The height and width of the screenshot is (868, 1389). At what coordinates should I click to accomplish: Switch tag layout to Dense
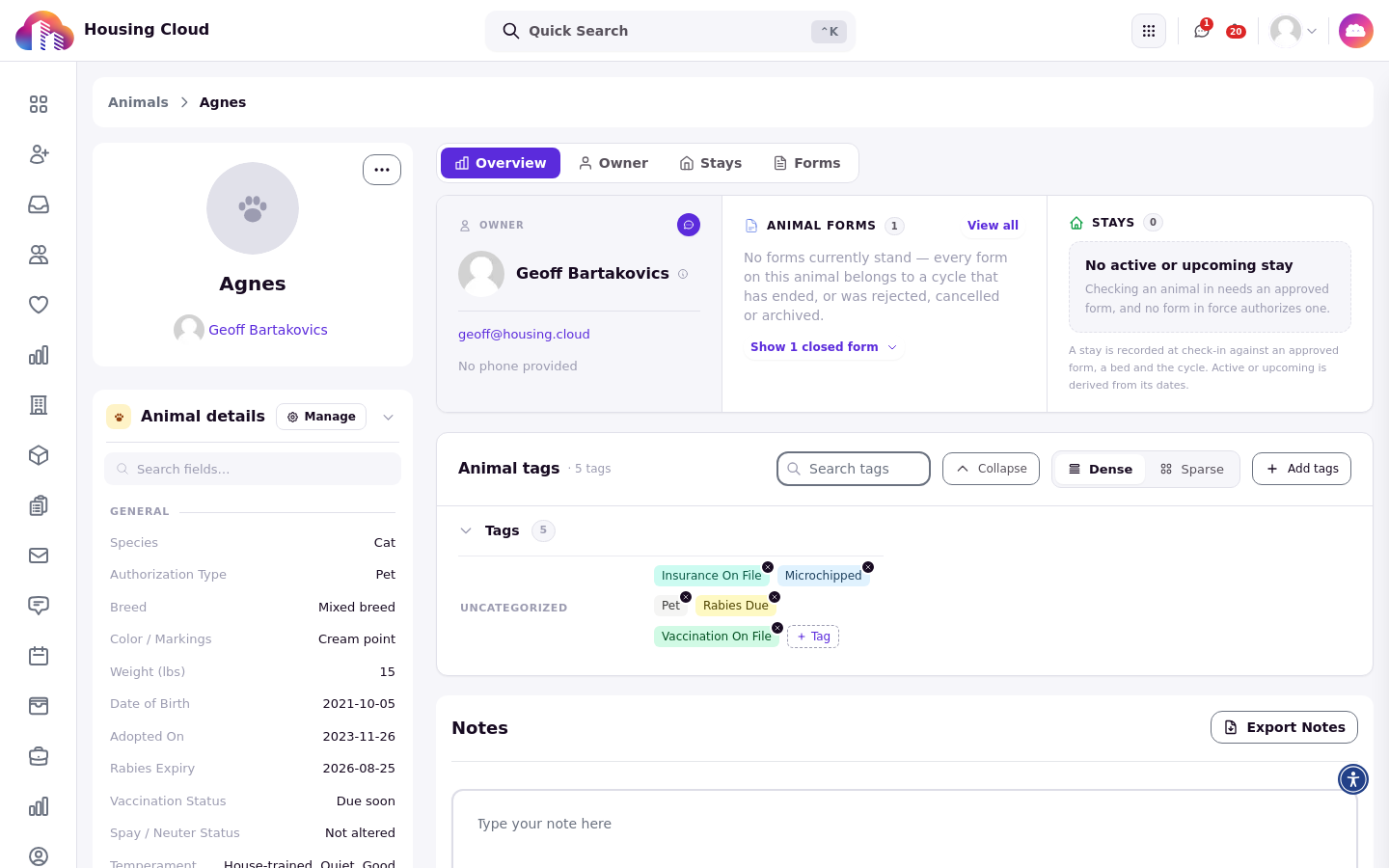click(1100, 469)
